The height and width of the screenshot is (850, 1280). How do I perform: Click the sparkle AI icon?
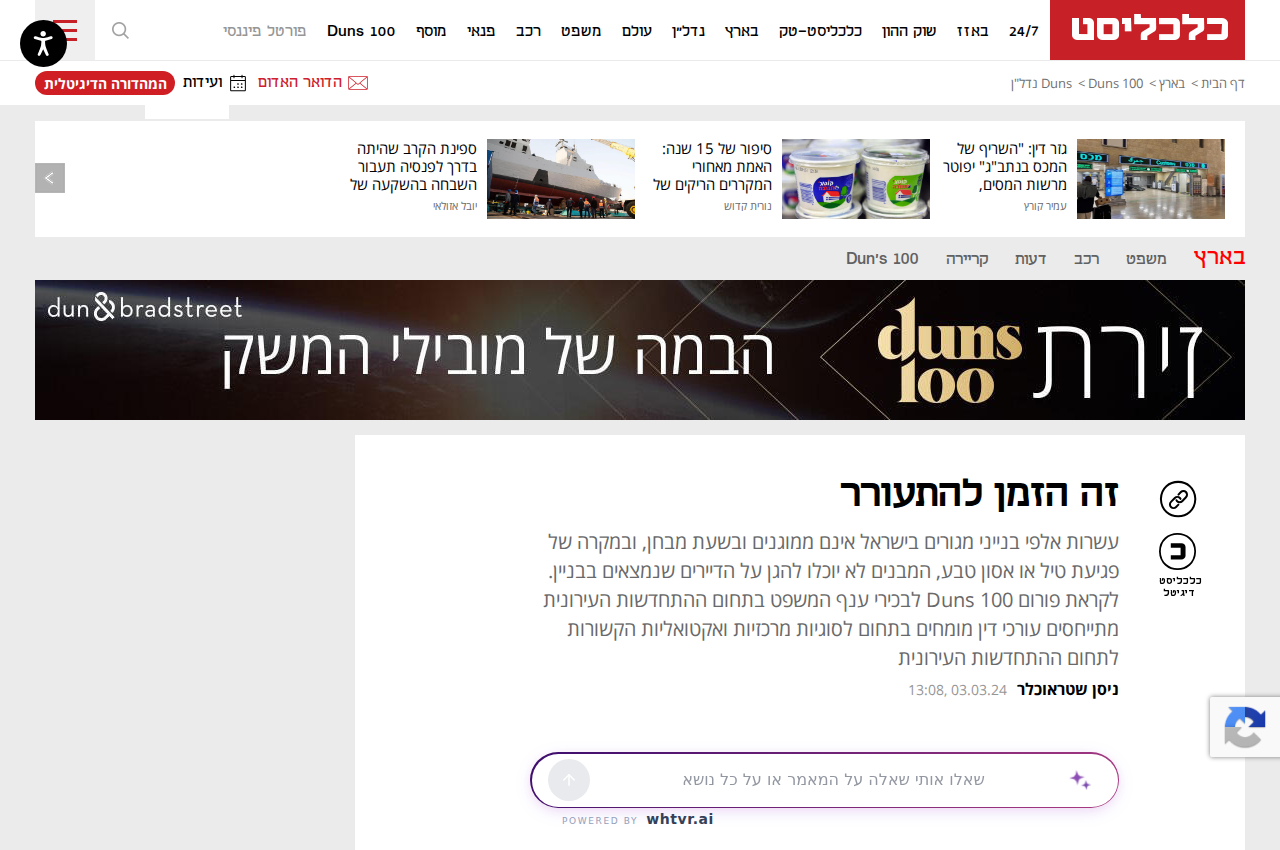1080,780
